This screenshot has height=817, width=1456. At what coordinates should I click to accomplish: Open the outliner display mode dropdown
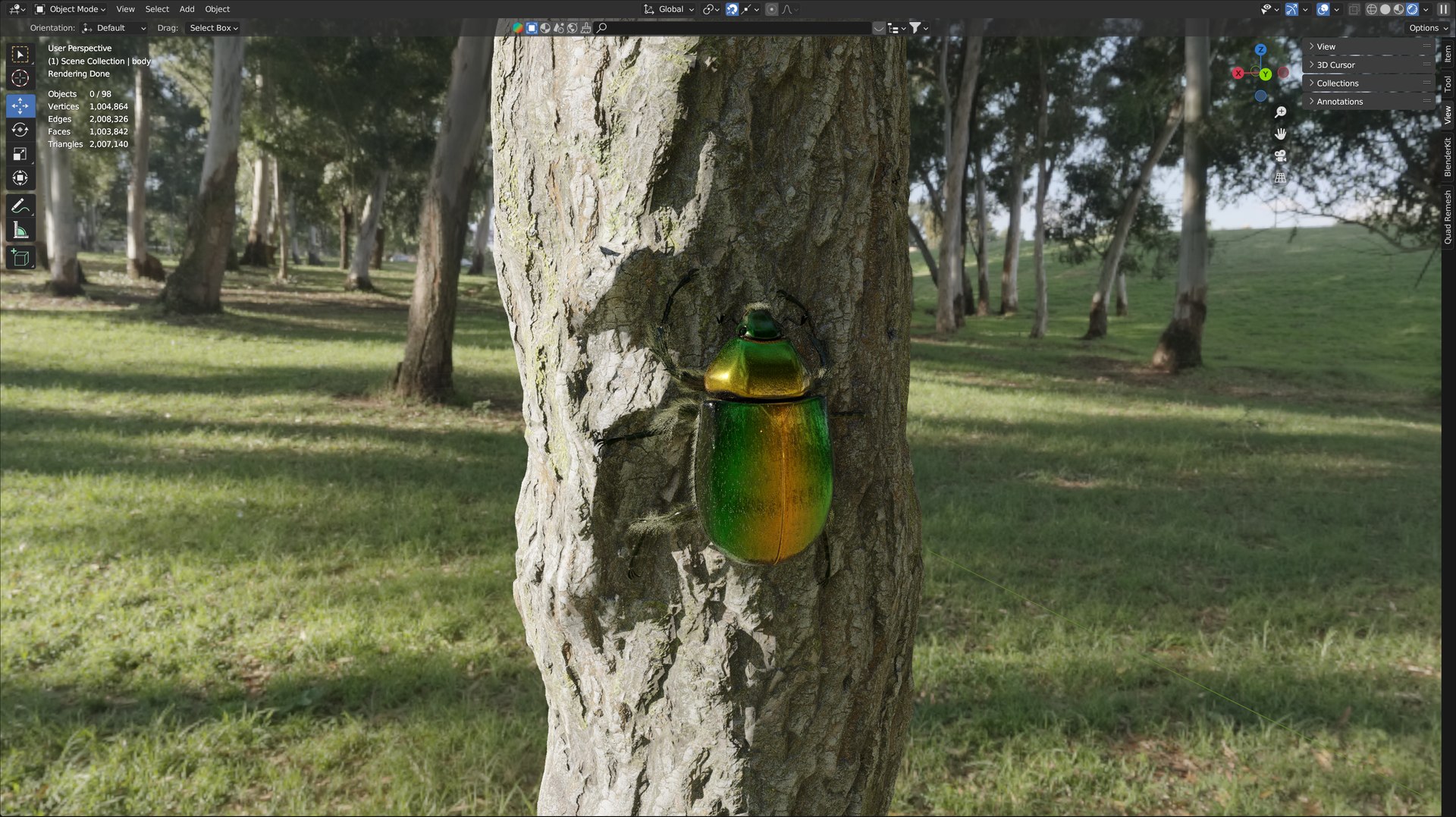(x=897, y=28)
